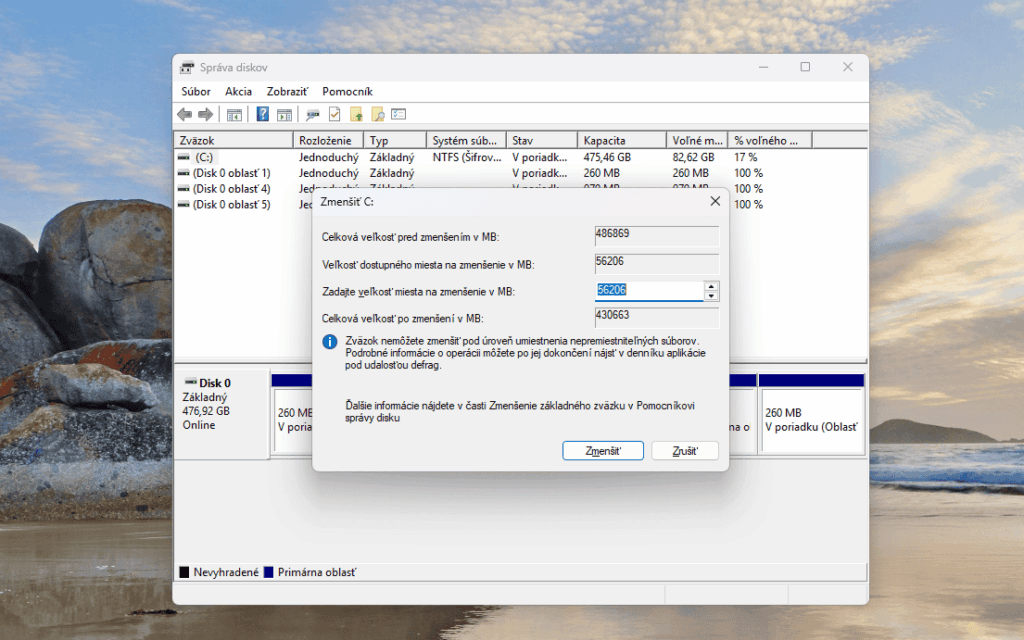Open help via blue question mark icon
The image size is (1024, 640).
coord(263,114)
